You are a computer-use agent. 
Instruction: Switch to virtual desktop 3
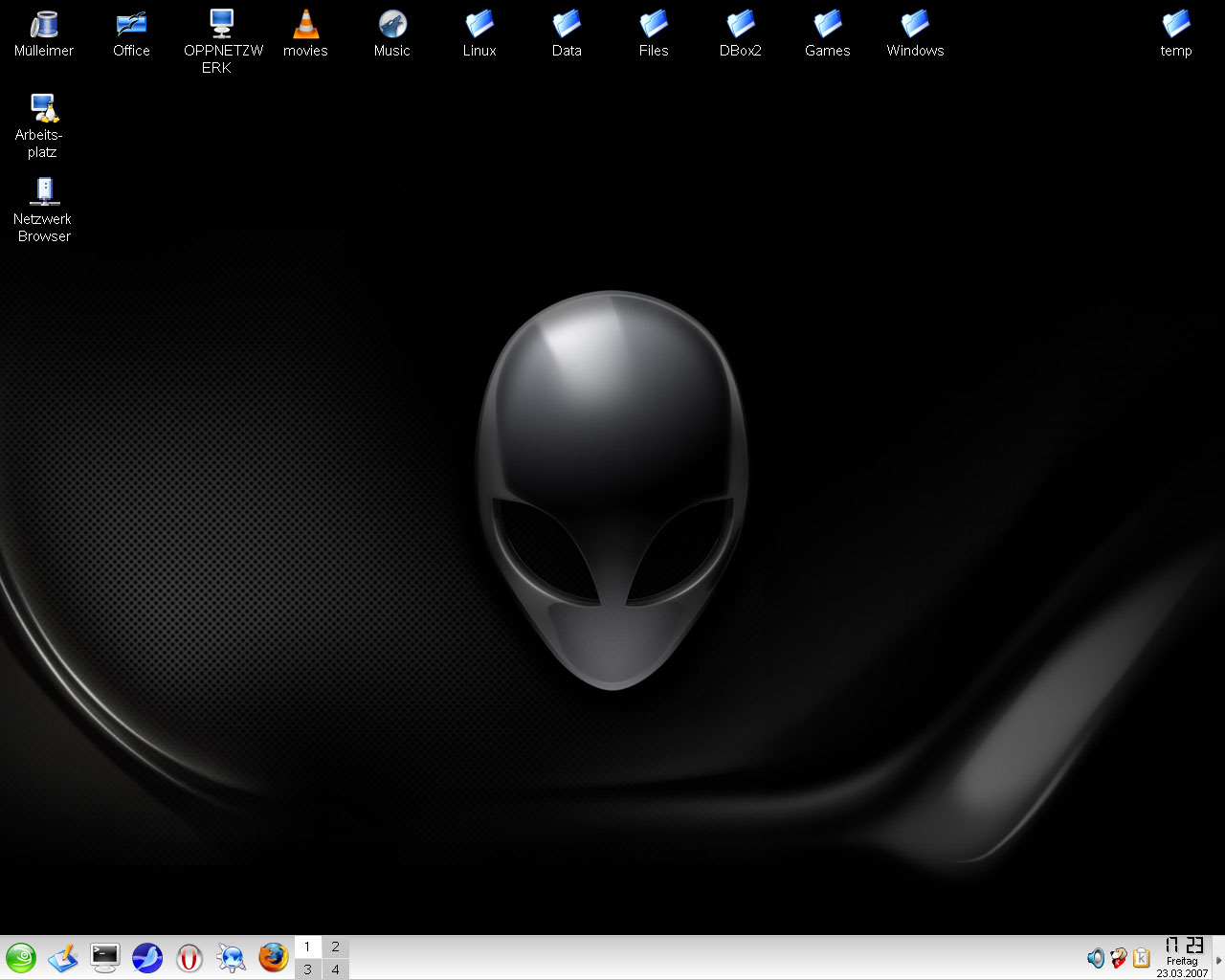click(307, 969)
